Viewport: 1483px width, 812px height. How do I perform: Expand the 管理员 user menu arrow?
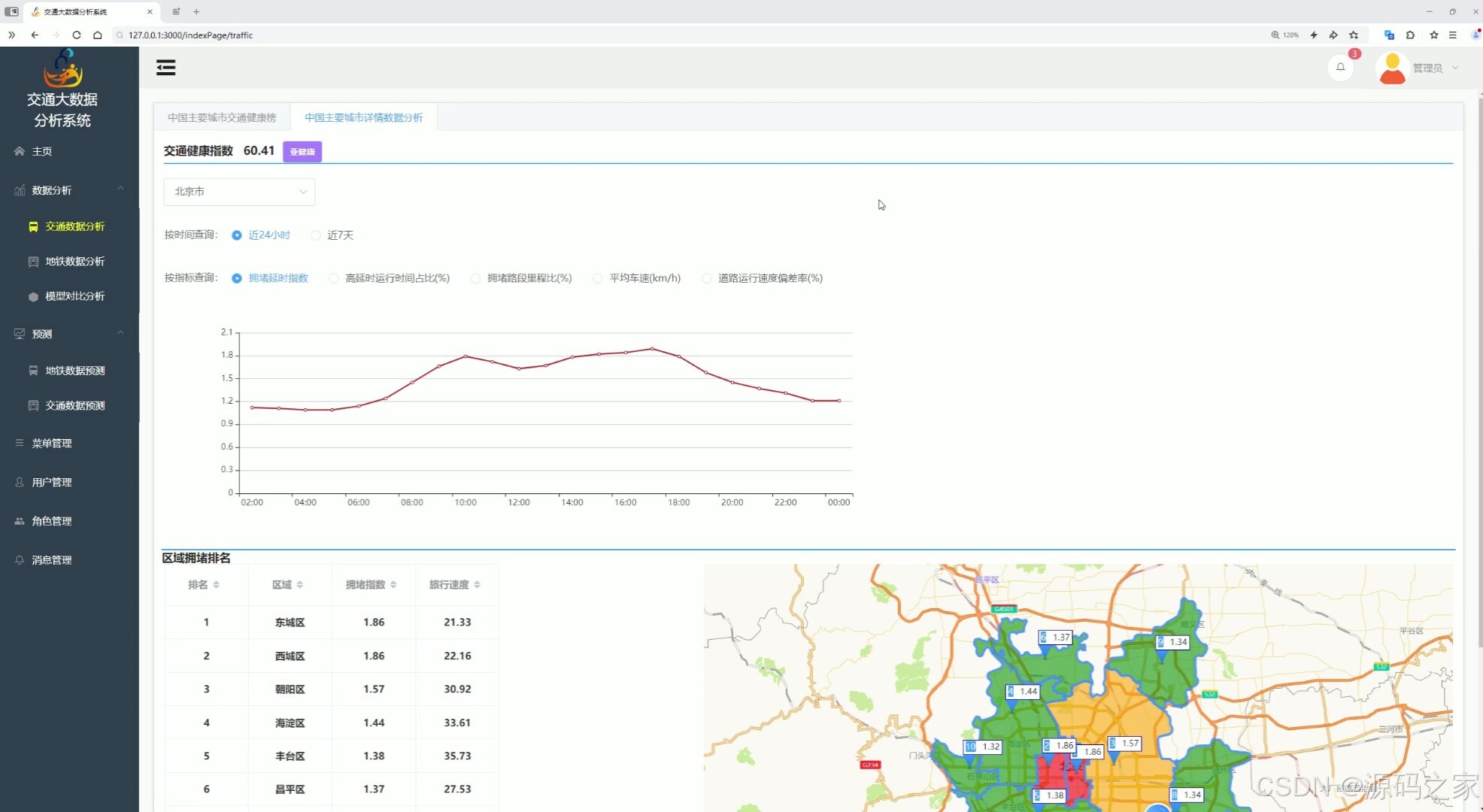point(1455,68)
